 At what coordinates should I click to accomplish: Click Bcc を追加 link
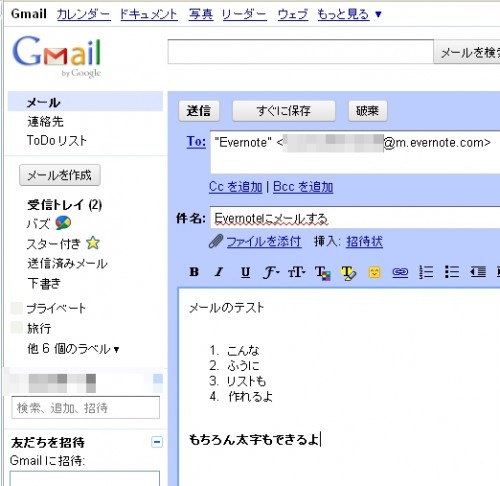303,187
